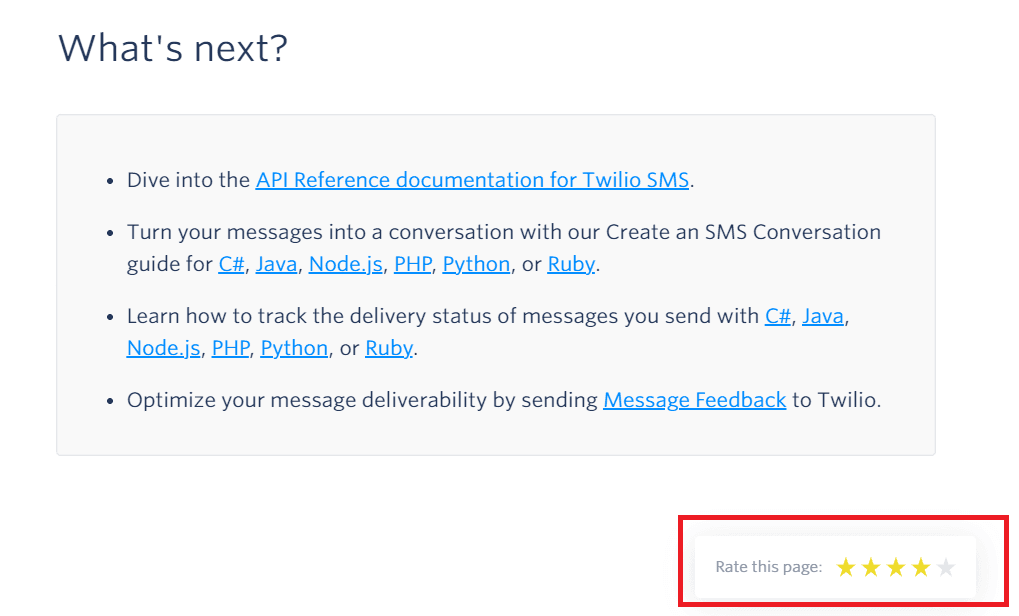Open PHP link for SMS Conversation guide
Screen dimensions: 1019x616
[413, 264]
